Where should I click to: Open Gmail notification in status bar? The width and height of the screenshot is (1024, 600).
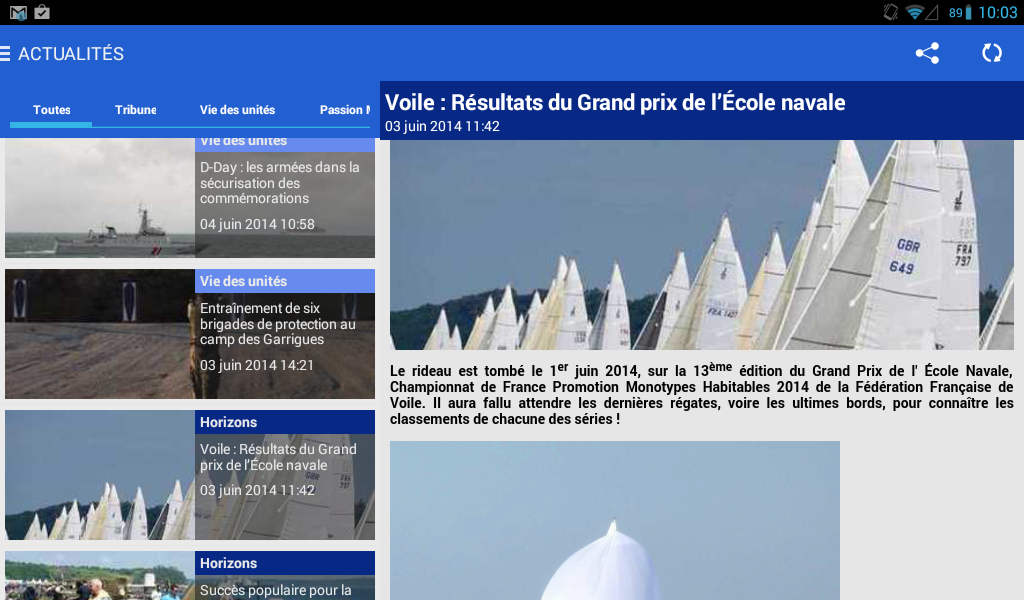(18, 12)
